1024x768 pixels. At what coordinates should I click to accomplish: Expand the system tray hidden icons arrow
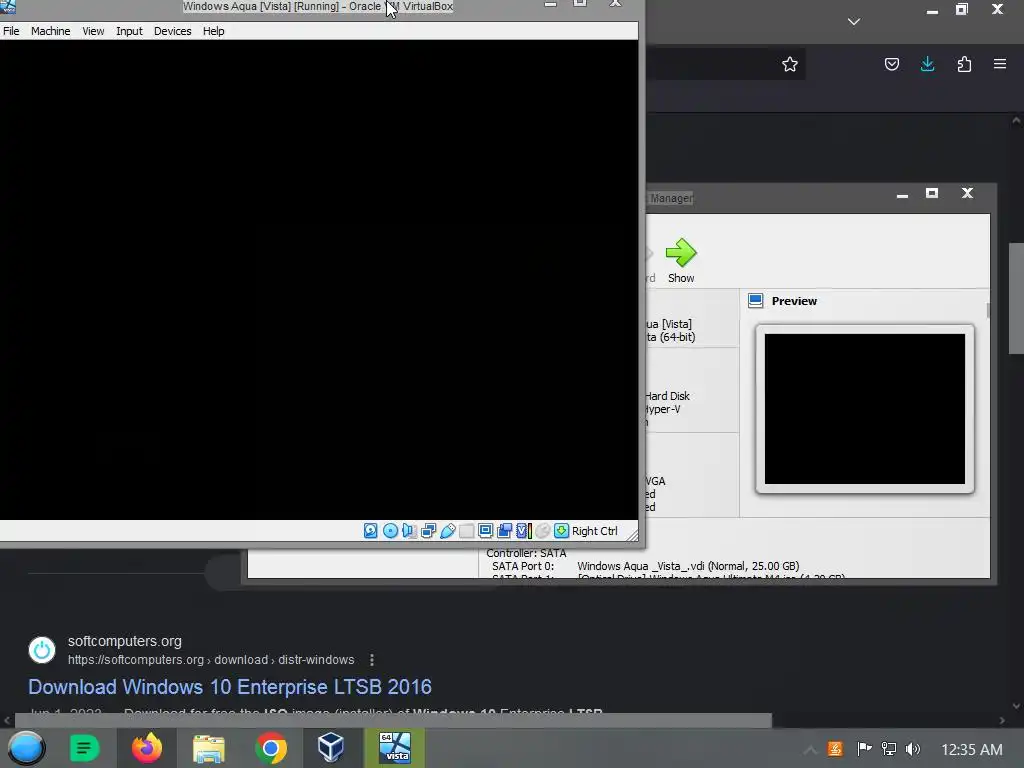810,749
